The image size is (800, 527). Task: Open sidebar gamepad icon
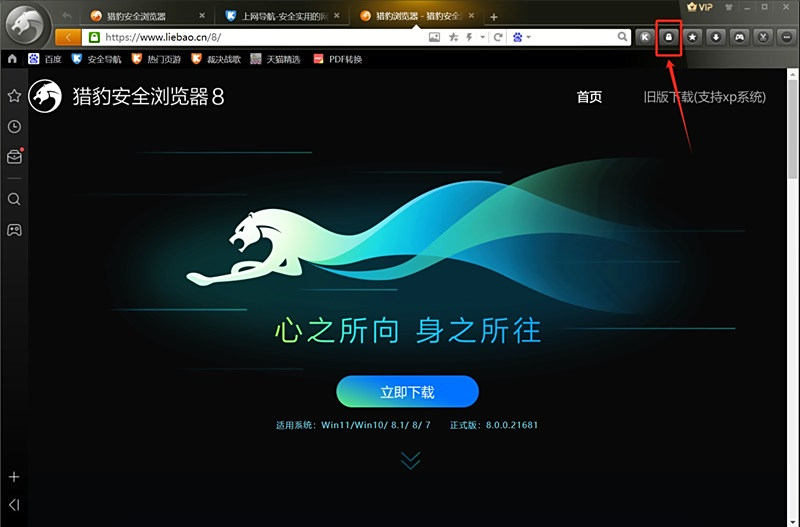14,230
